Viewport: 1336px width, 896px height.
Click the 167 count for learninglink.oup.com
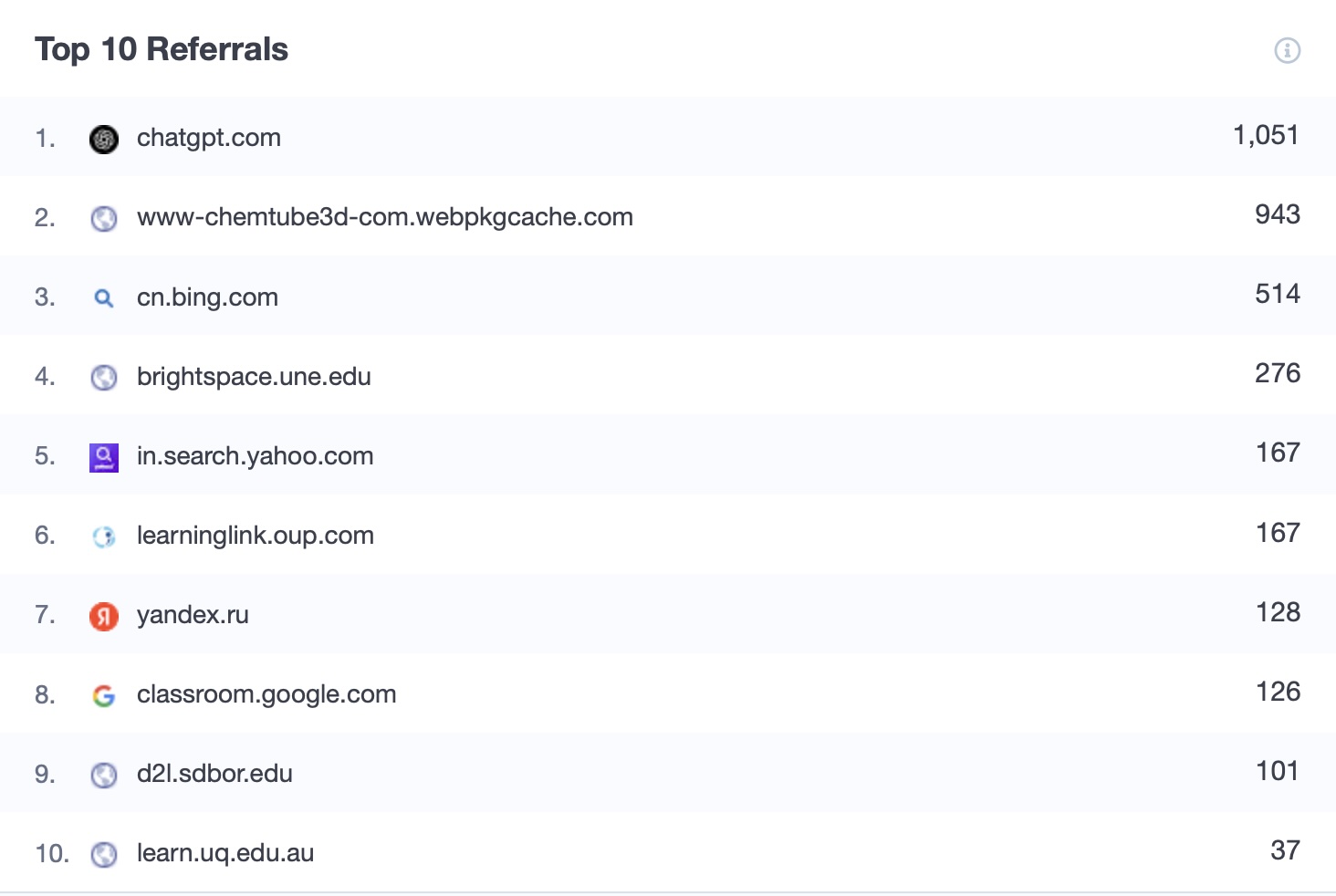(1279, 533)
